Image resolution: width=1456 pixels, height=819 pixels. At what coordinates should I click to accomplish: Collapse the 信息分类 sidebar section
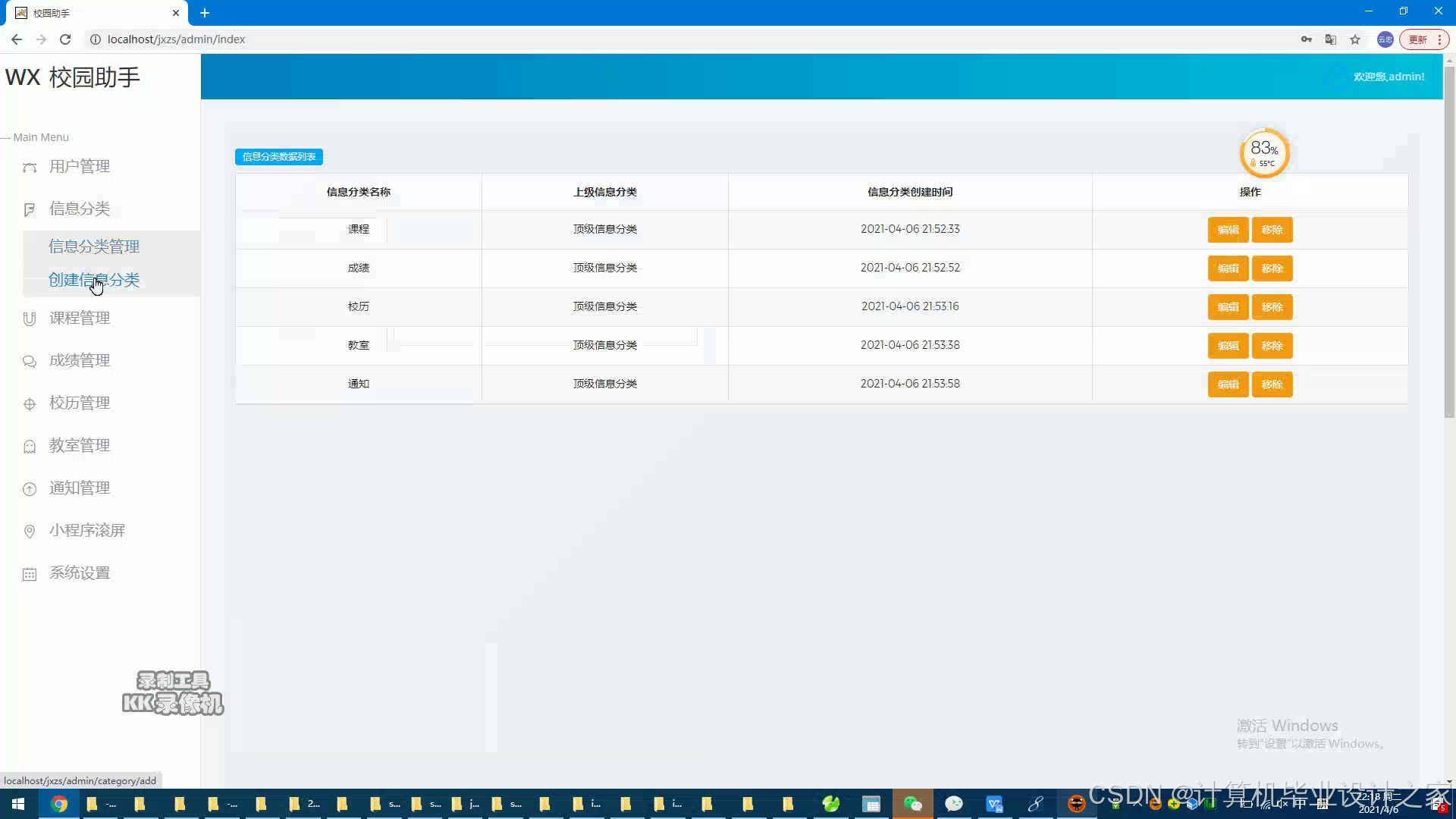pos(80,209)
